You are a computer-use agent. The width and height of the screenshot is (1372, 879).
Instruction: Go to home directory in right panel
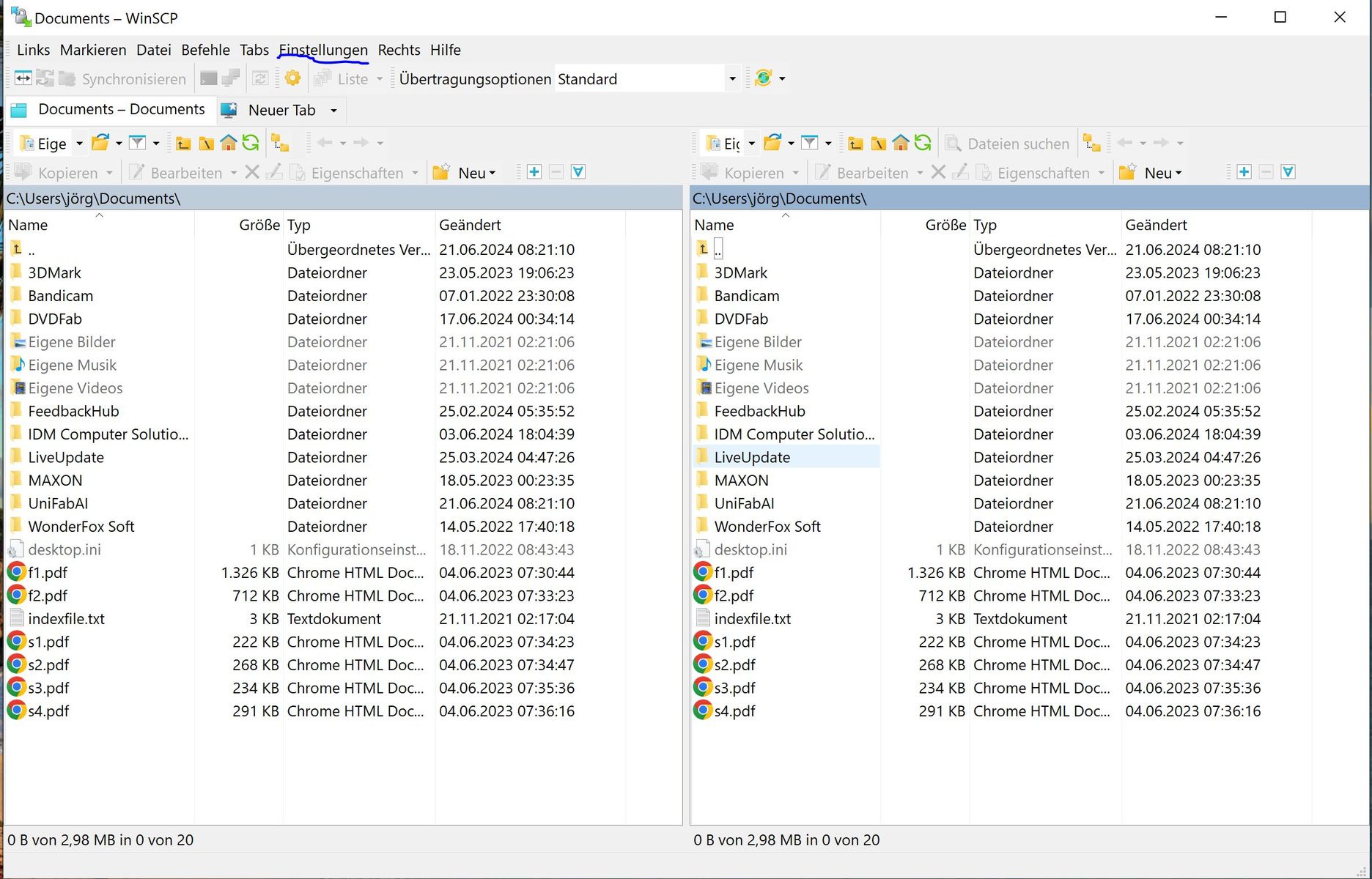click(901, 143)
